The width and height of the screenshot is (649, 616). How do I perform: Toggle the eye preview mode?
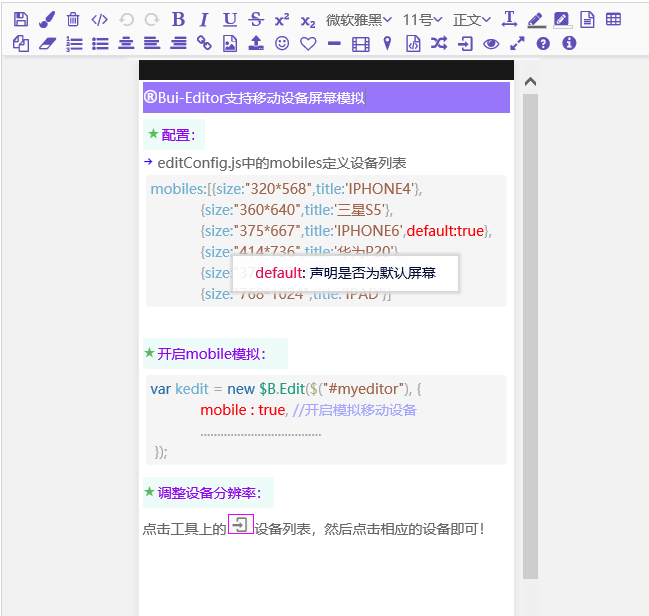point(491,43)
